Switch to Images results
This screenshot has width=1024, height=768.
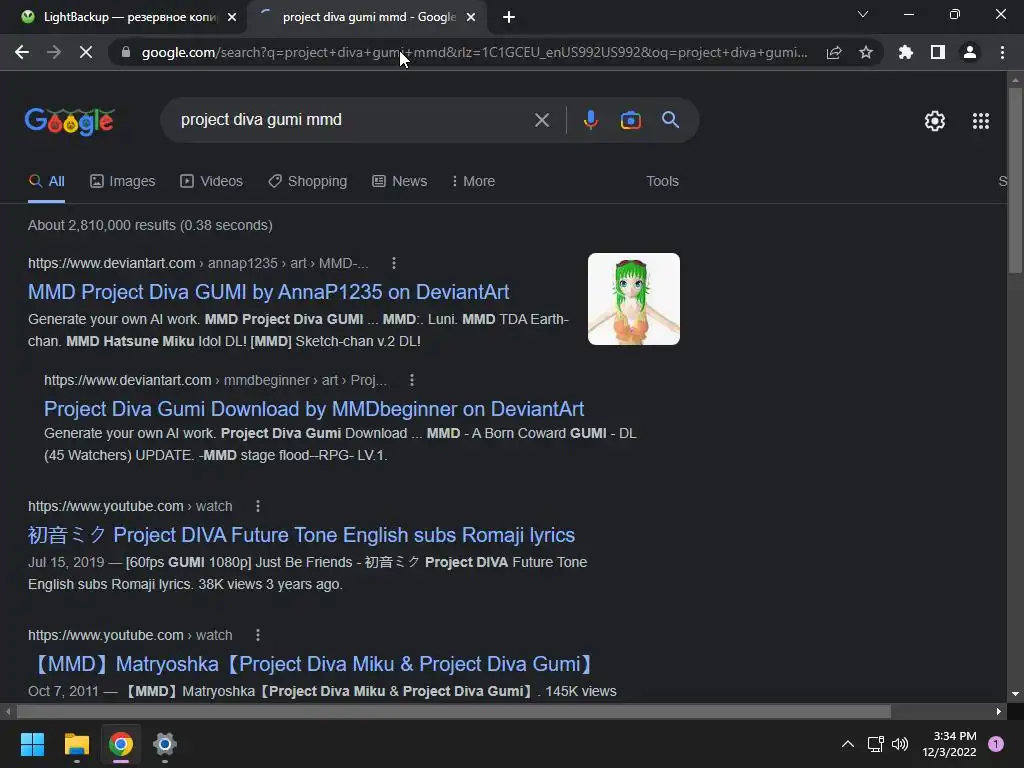123,182
